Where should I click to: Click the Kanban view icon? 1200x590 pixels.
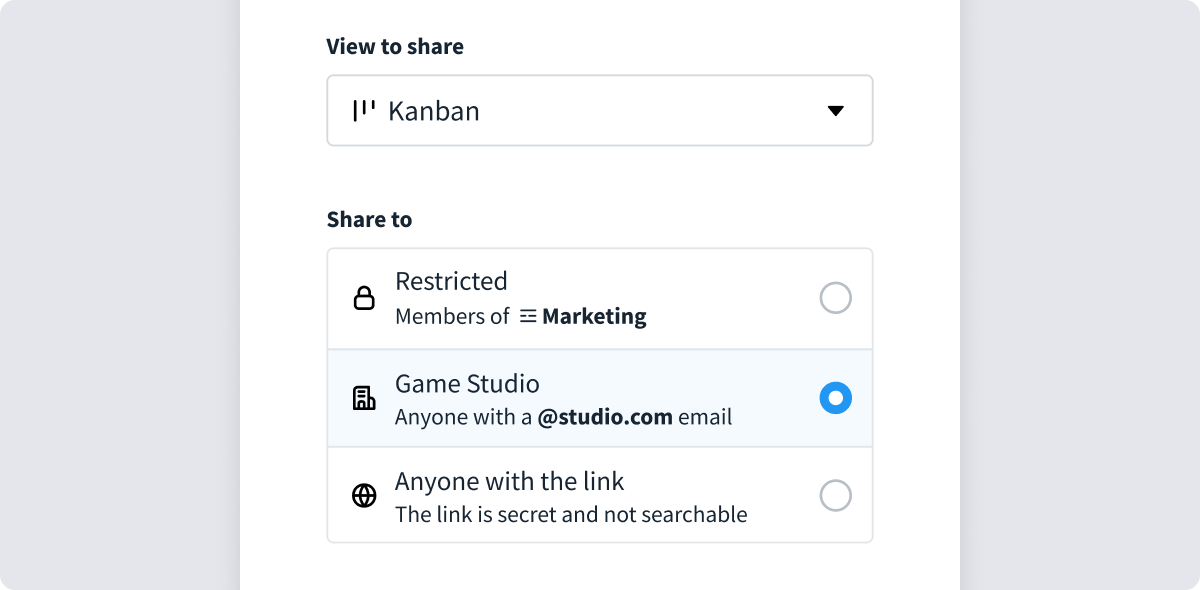point(364,110)
